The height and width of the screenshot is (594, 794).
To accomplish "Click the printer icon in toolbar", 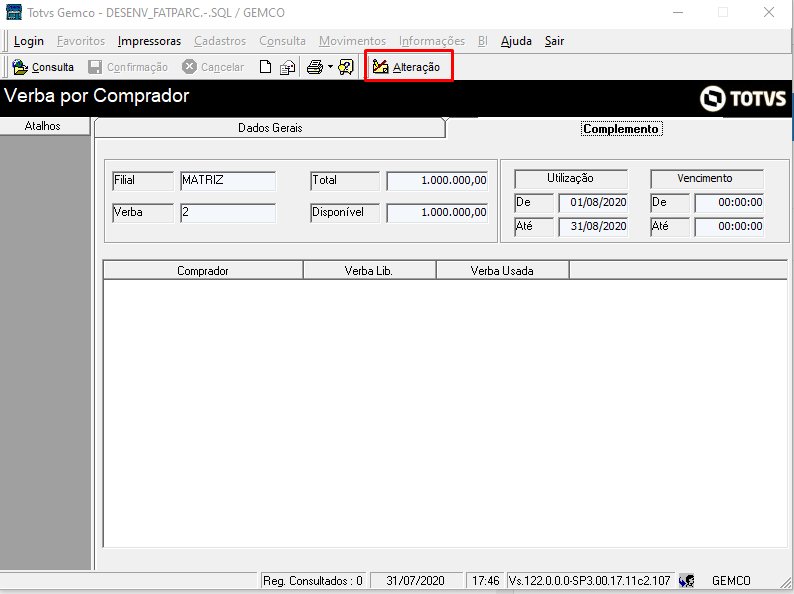I will pyautogui.click(x=315, y=67).
